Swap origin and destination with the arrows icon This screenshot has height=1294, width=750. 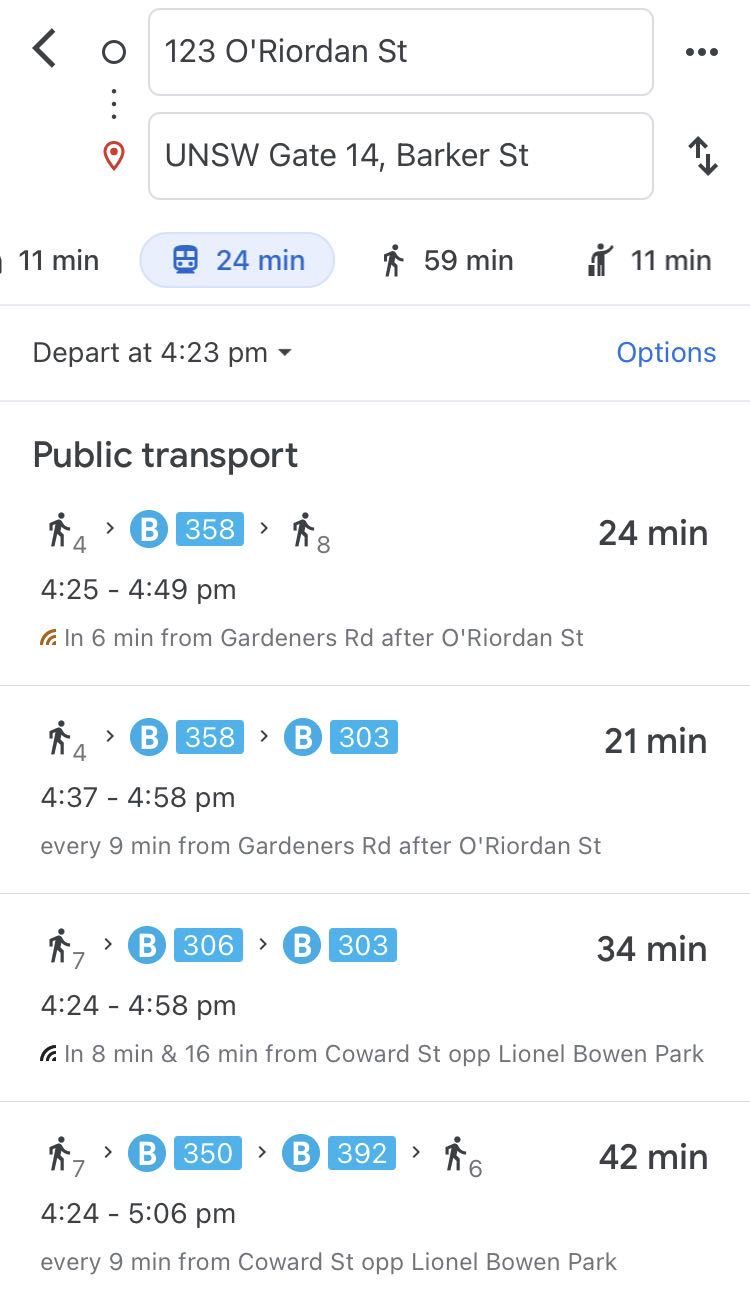[703, 156]
